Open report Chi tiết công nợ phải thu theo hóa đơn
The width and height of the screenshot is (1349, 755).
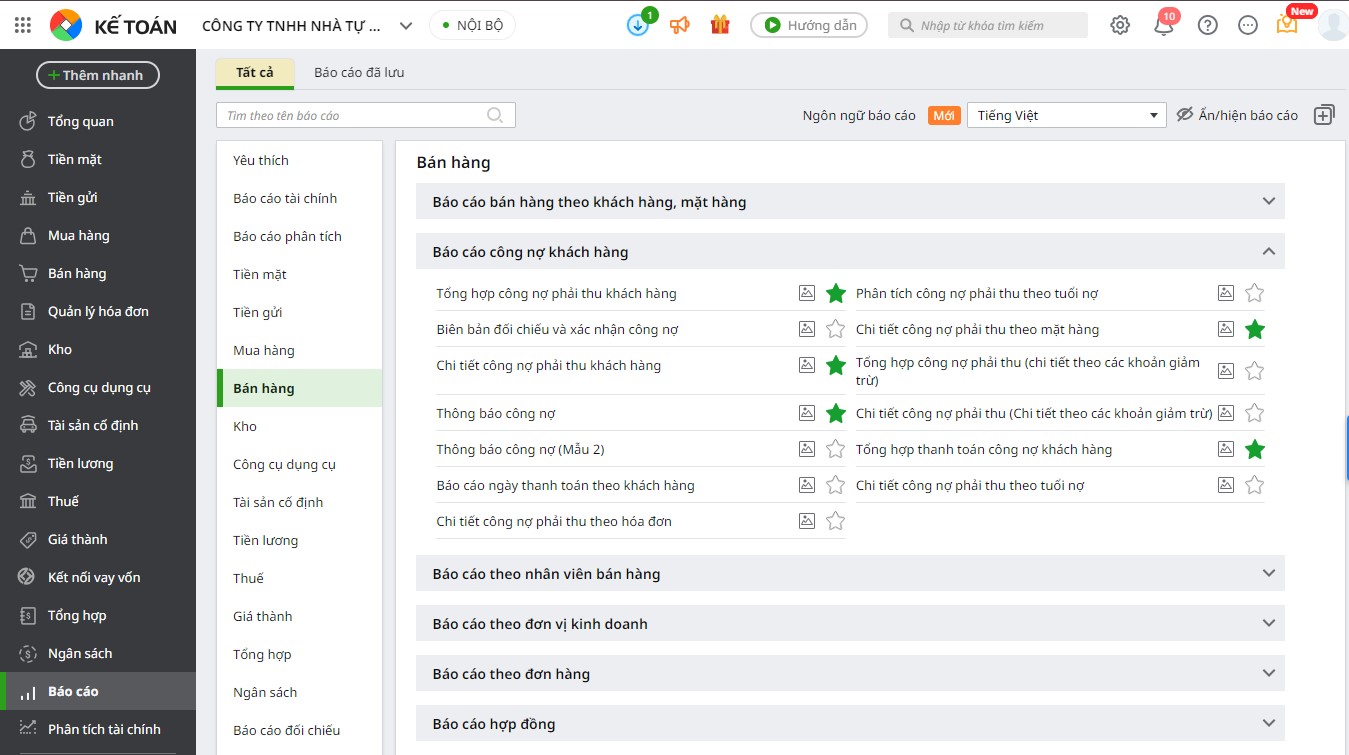click(x=554, y=521)
